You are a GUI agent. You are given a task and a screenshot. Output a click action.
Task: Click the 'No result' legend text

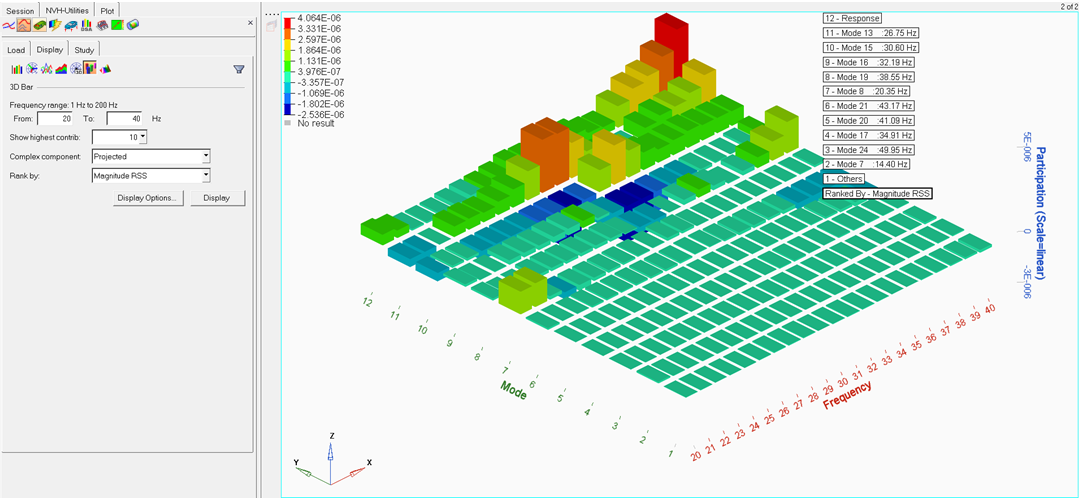coord(316,124)
